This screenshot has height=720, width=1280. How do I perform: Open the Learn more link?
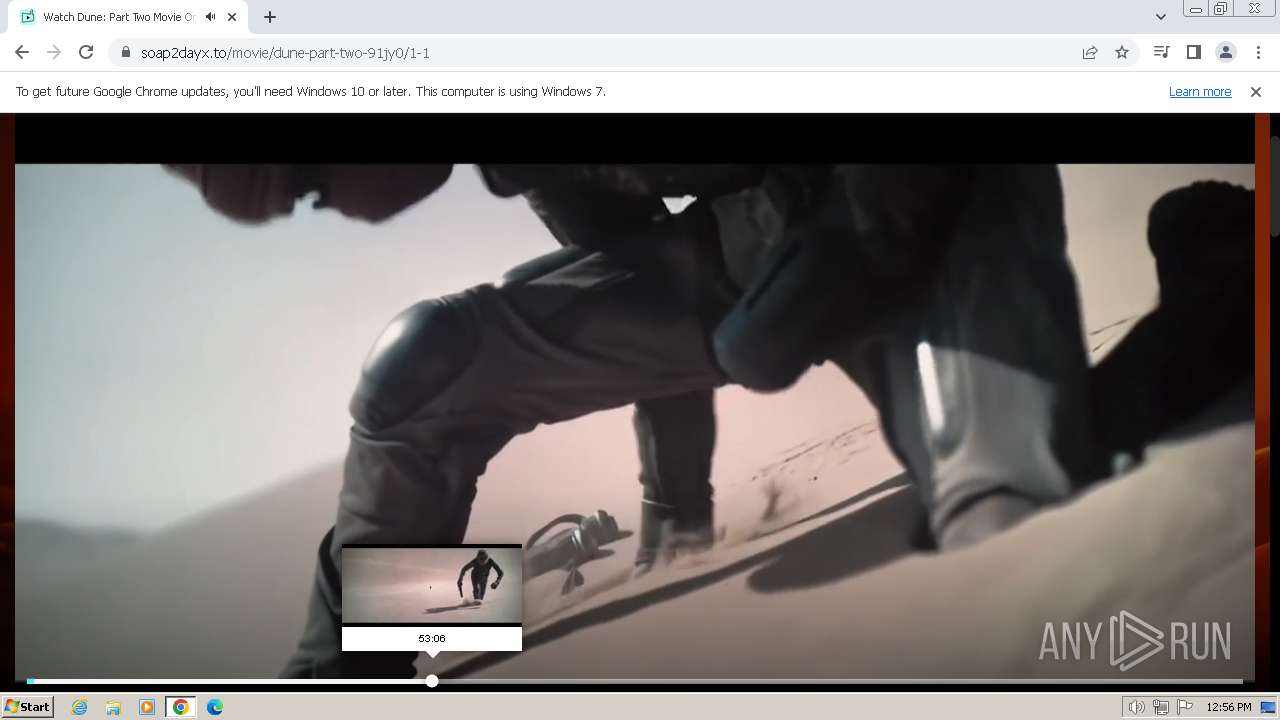(x=1200, y=91)
